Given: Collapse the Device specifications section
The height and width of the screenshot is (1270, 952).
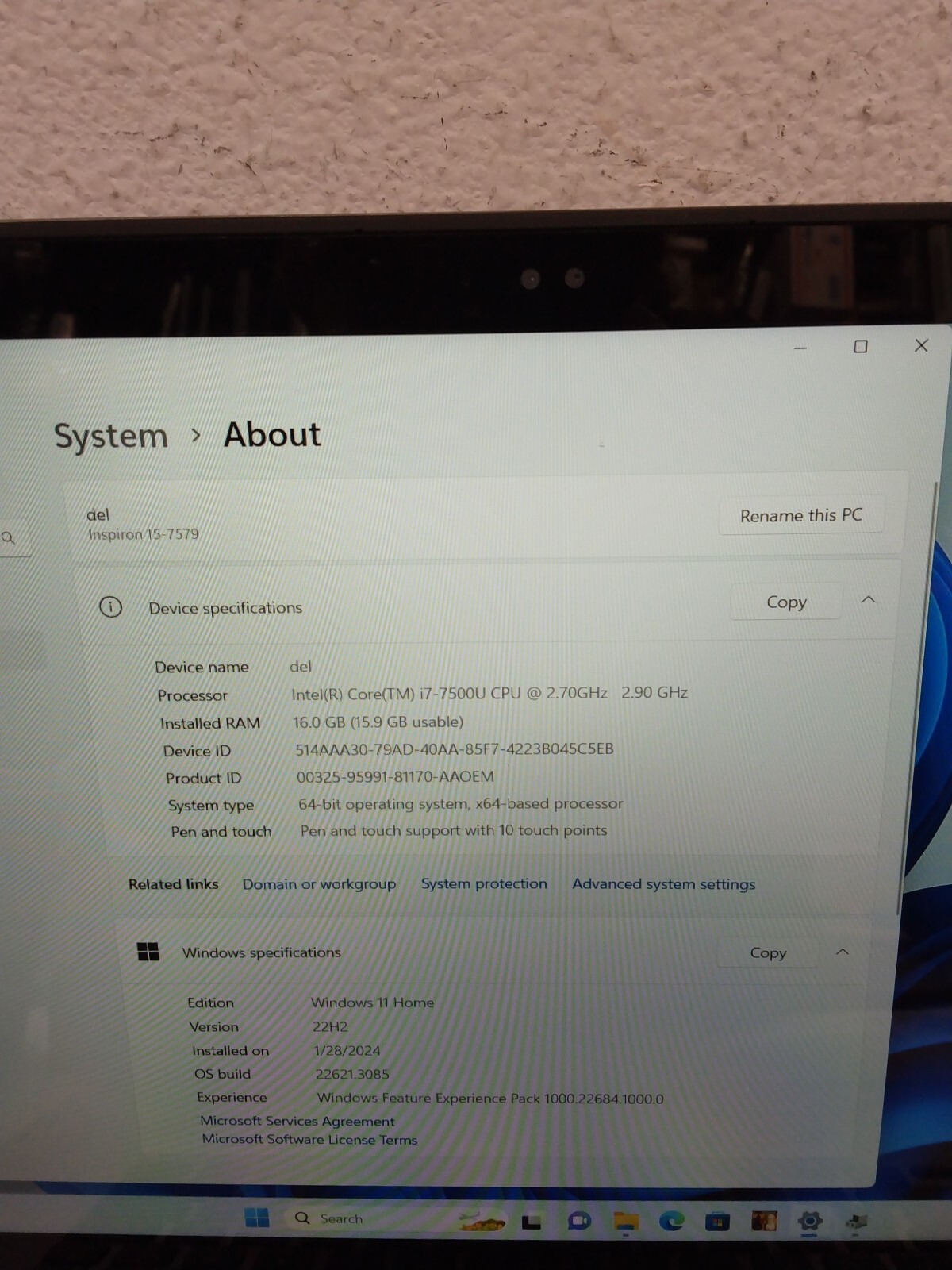Looking at the screenshot, I should point(868,599).
